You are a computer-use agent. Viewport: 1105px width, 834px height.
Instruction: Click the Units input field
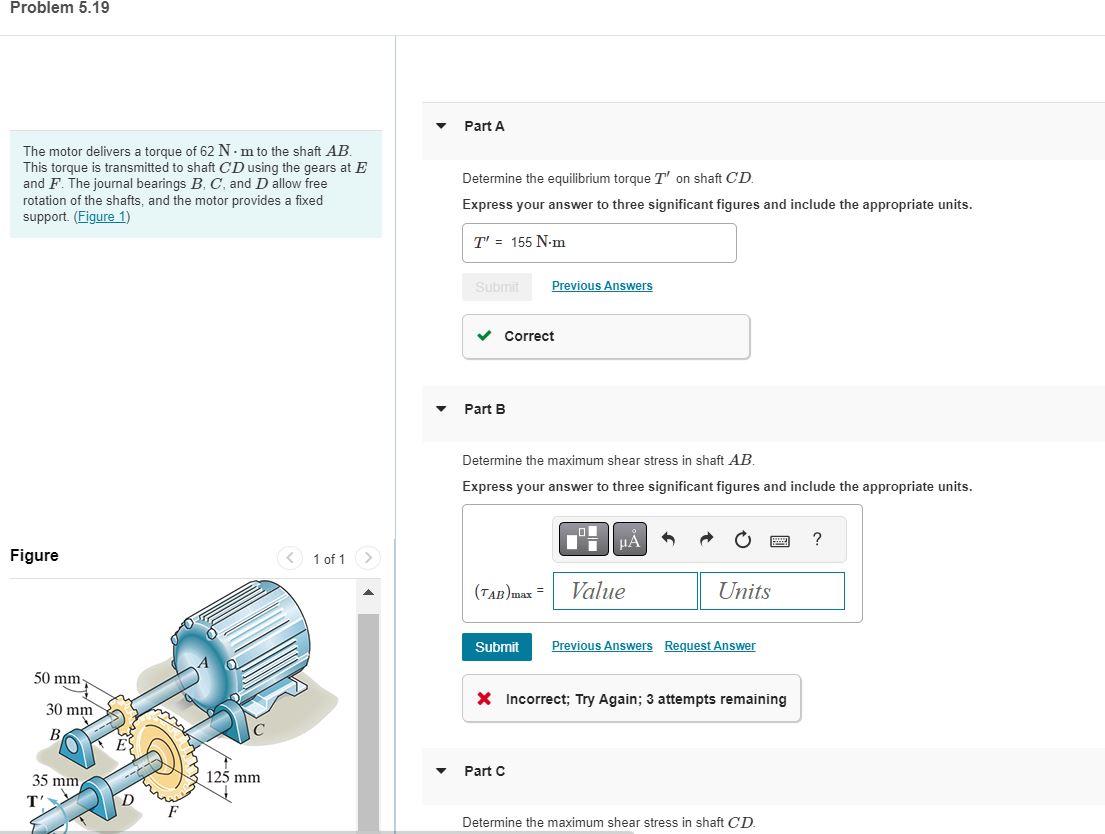click(772, 591)
